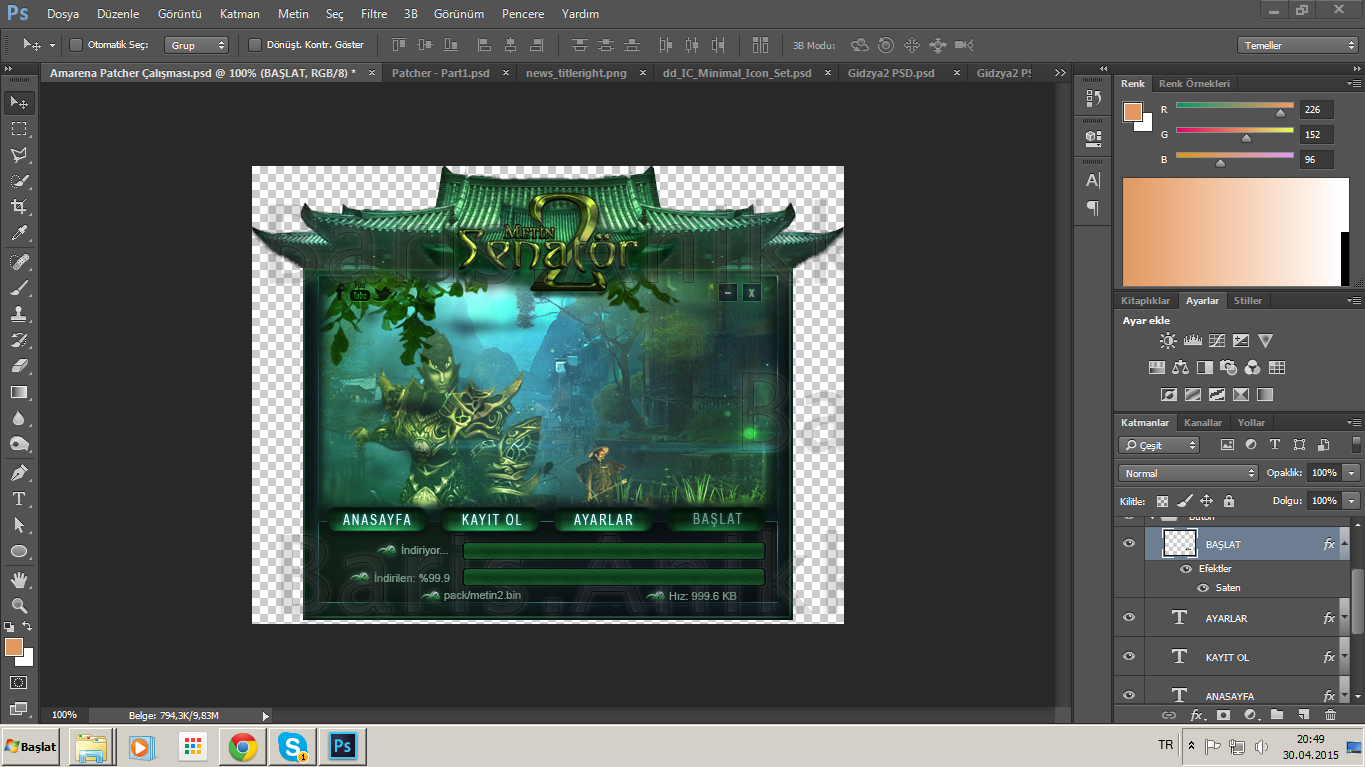Hide the KAYIT OL text layer
Screen dimensions: 1365x767
click(1129, 657)
